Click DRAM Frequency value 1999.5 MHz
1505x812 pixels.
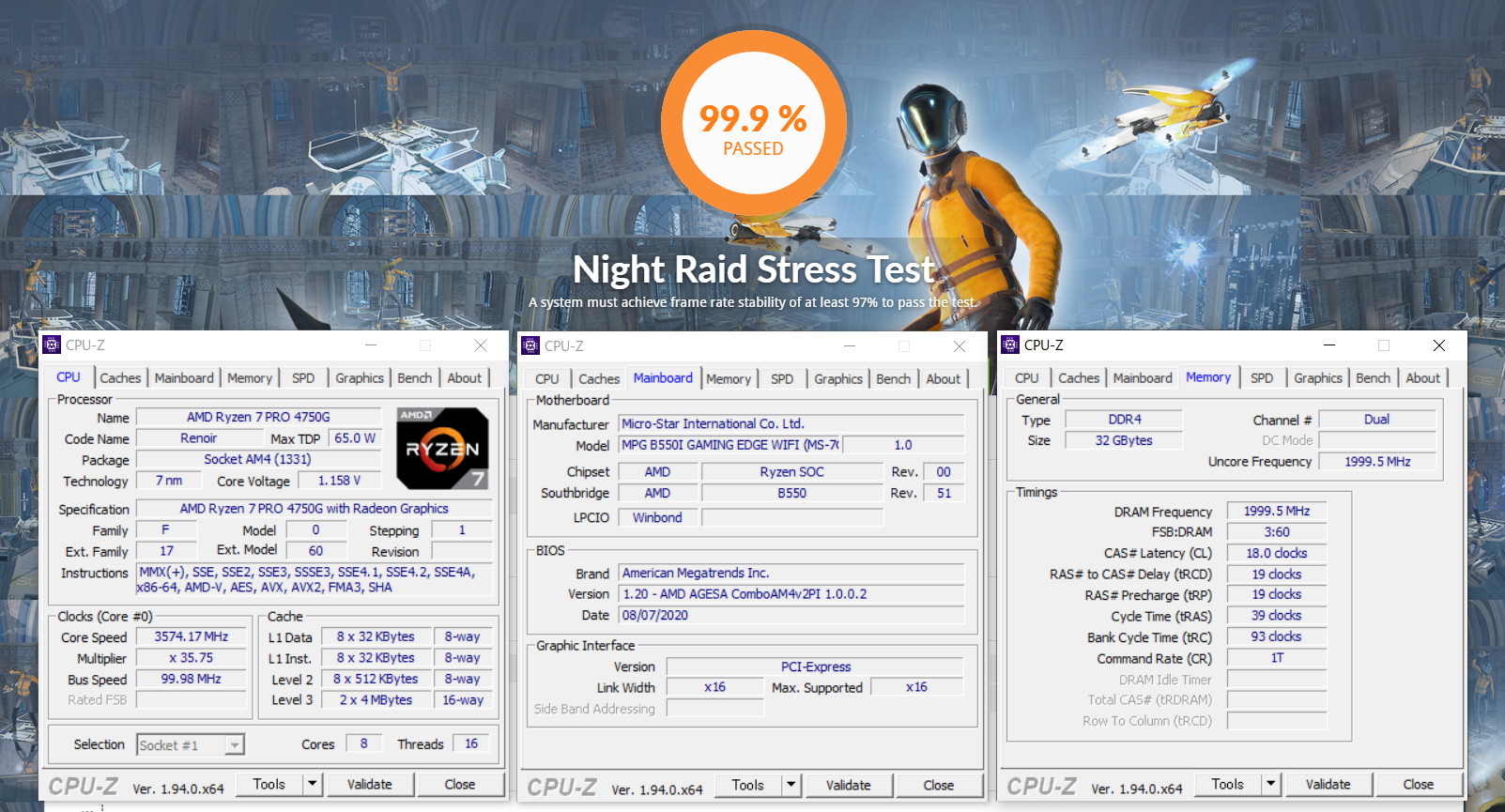point(1277,511)
